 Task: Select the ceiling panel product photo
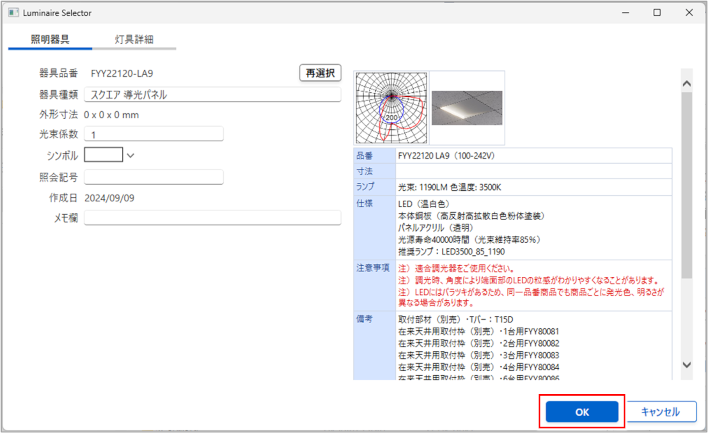tap(468, 108)
